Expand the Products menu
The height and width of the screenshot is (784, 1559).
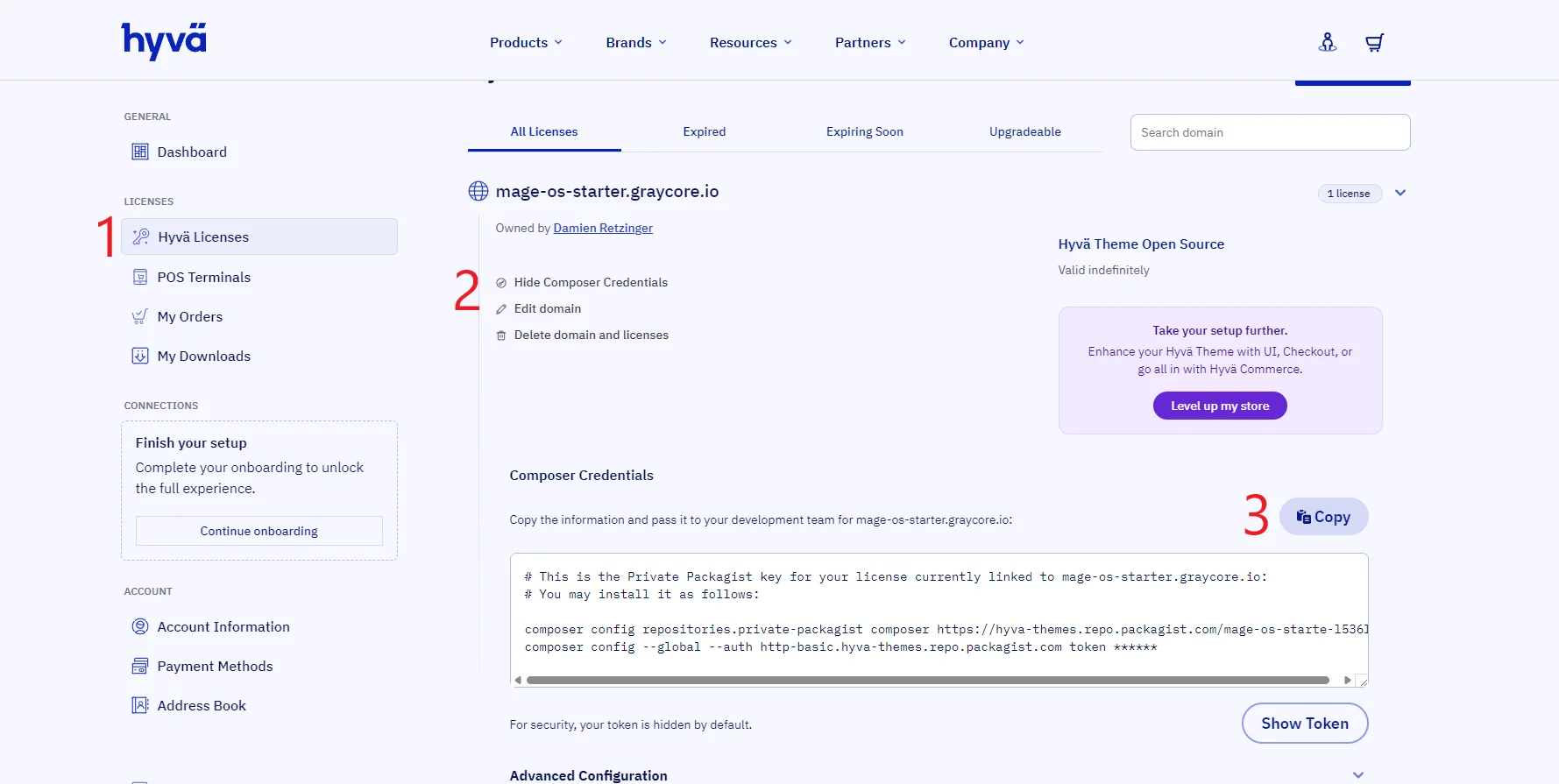(526, 42)
